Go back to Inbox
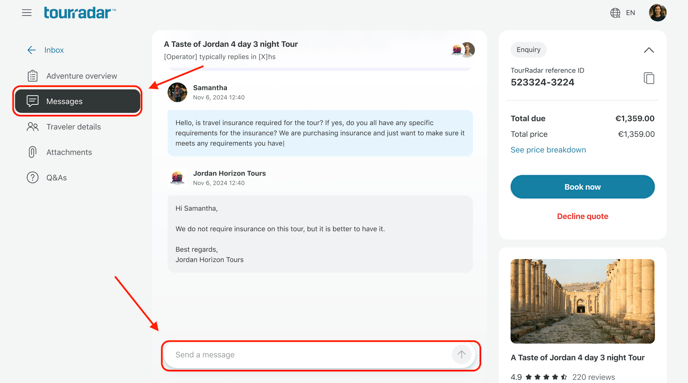 pos(54,50)
